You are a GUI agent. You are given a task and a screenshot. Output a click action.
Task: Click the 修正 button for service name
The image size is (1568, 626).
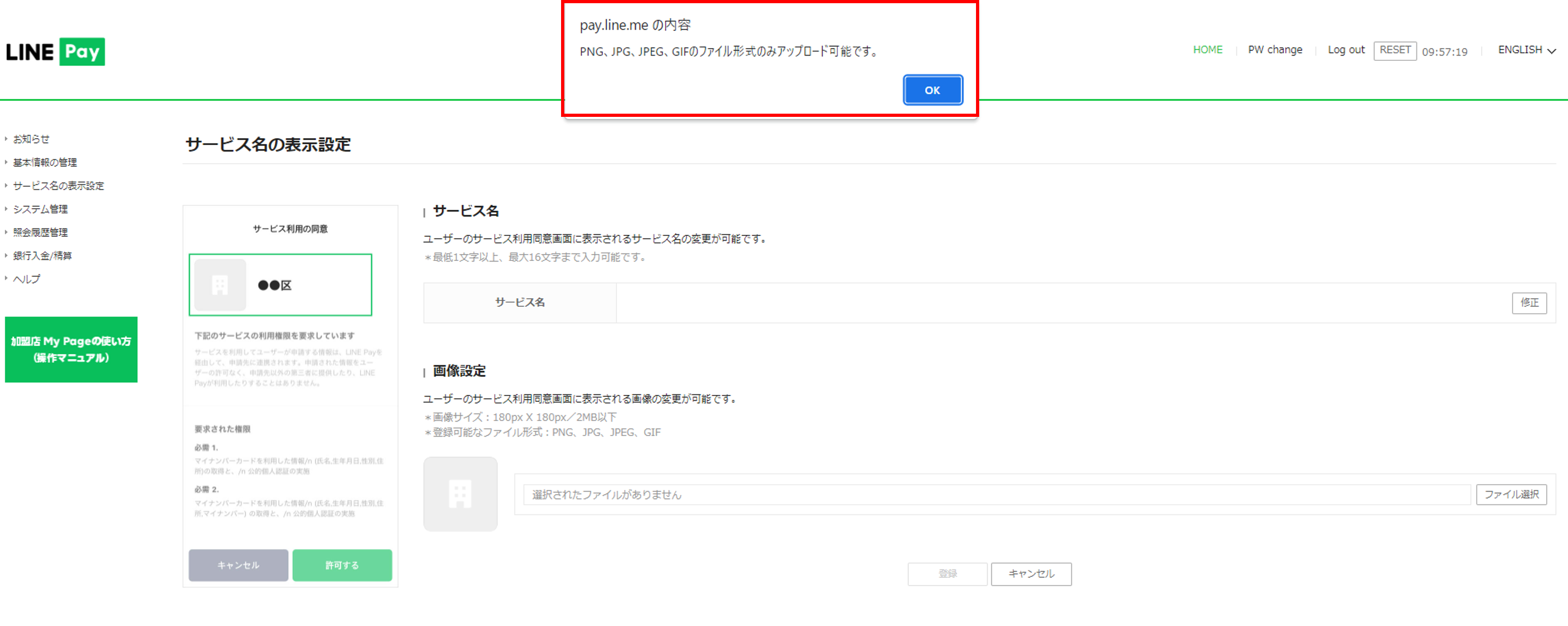click(1529, 303)
